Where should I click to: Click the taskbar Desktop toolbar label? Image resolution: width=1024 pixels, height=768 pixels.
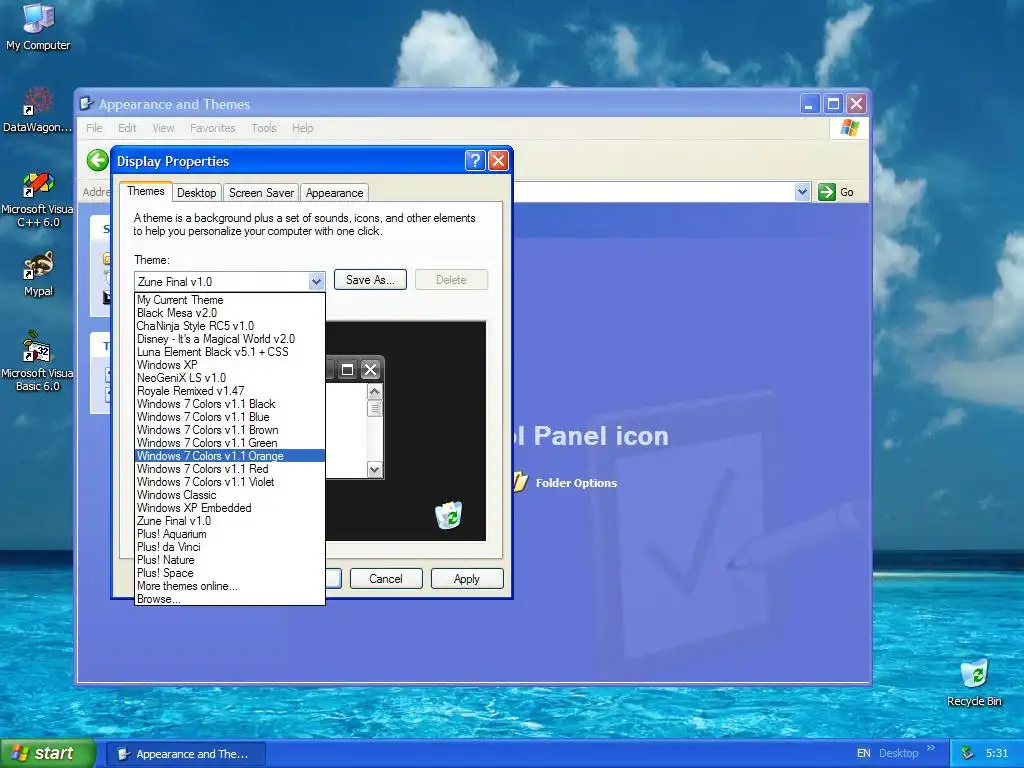click(x=899, y=754)
